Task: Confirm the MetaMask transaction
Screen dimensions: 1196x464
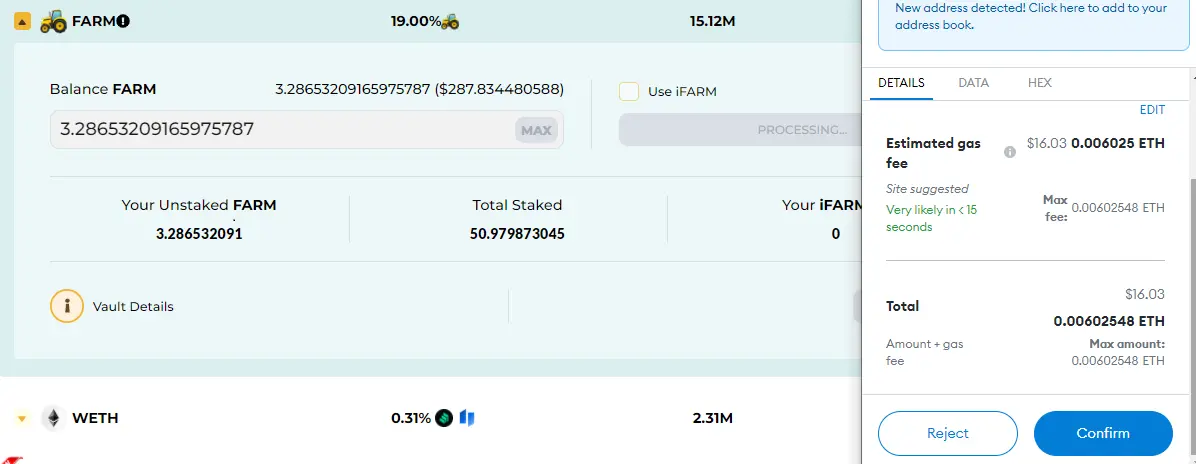Action: coord(1103,433)
